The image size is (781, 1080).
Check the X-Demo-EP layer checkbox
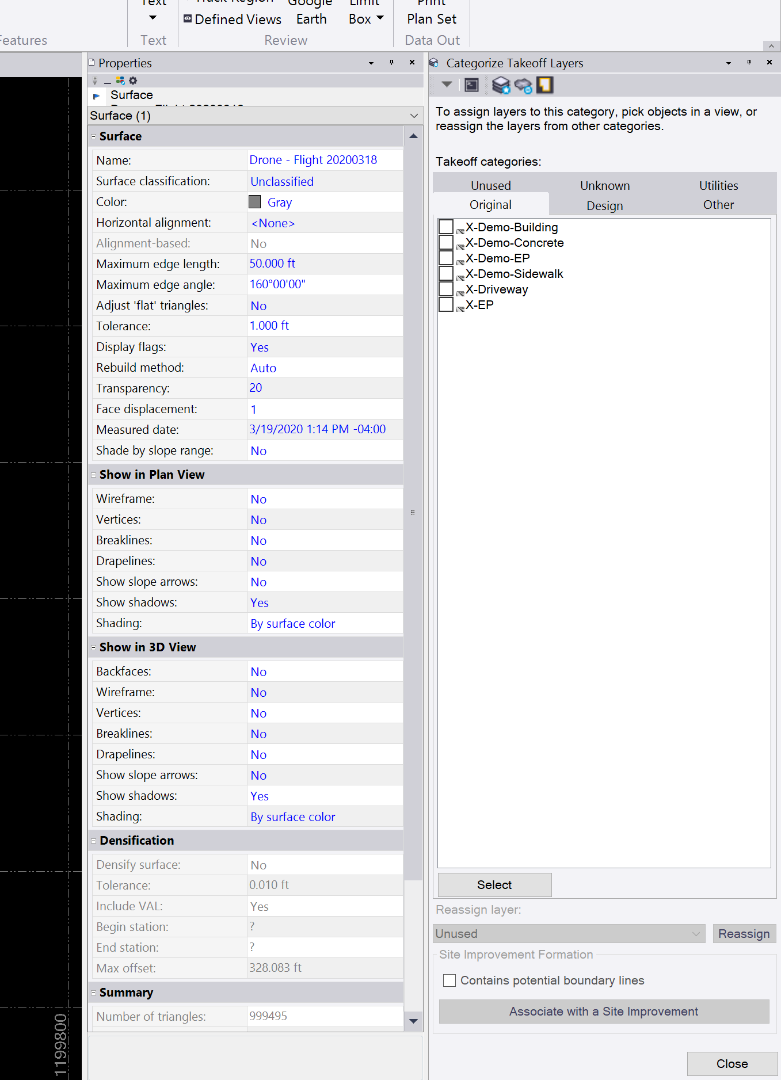coord(446,258)
